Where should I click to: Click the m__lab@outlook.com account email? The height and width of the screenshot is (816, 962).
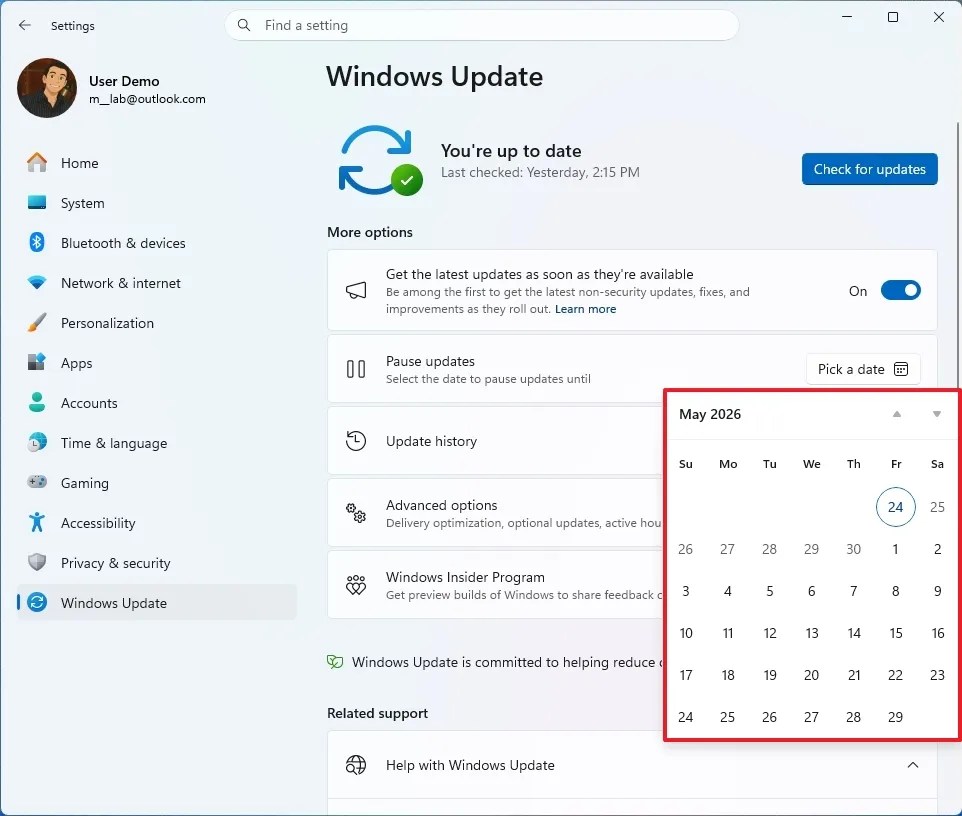(147, 99)
